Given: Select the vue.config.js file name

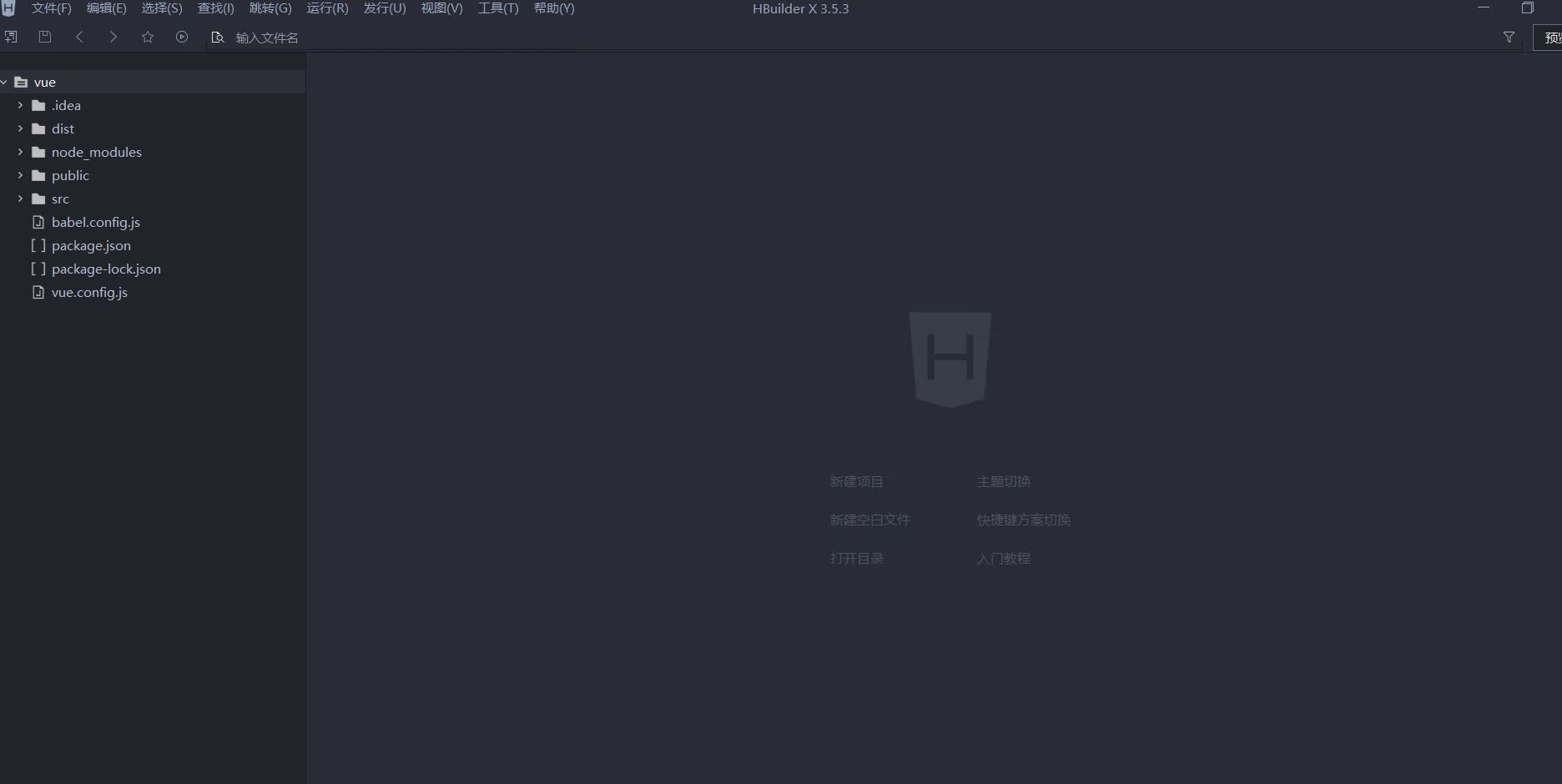Looking at the screenshot, I should click(89, 293).
